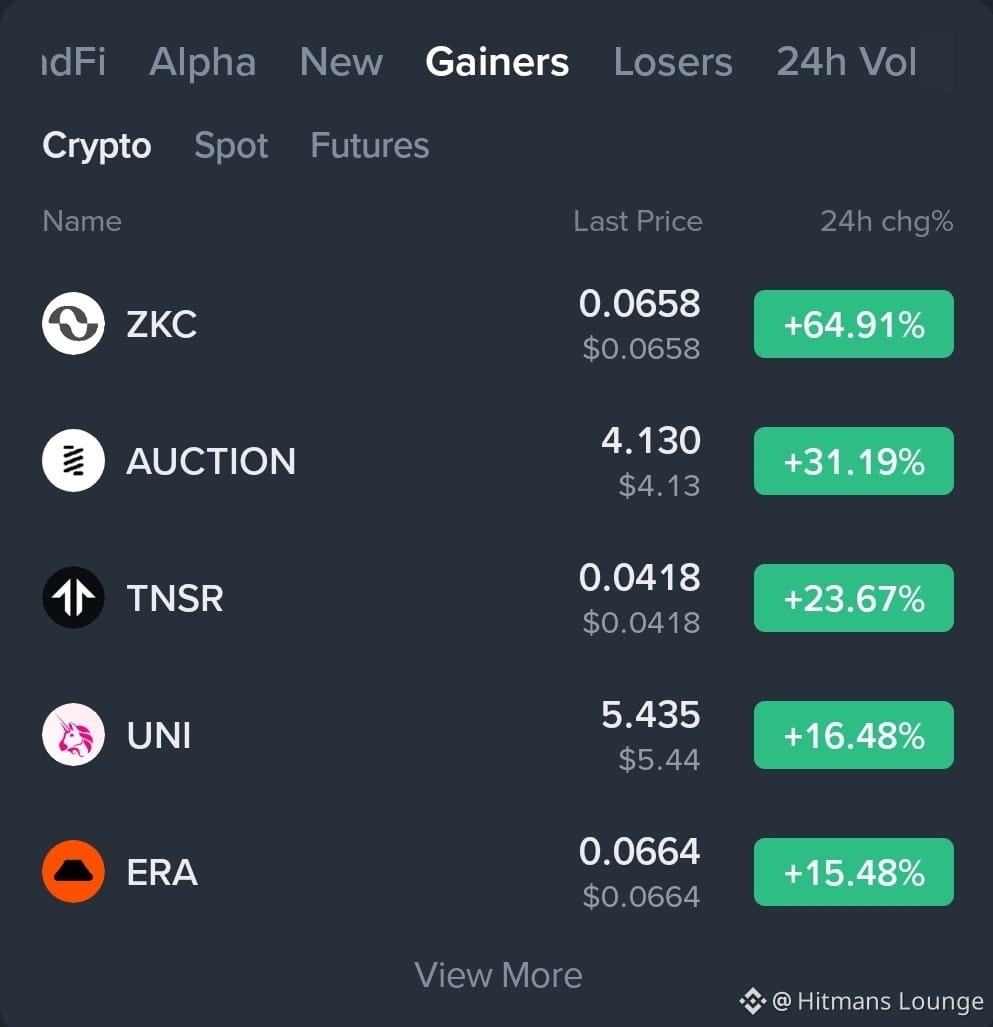This screenshot has height=1027, width=993.
Task: Tap the UNI unicorn logo icon
Action: tap(73, 734)
